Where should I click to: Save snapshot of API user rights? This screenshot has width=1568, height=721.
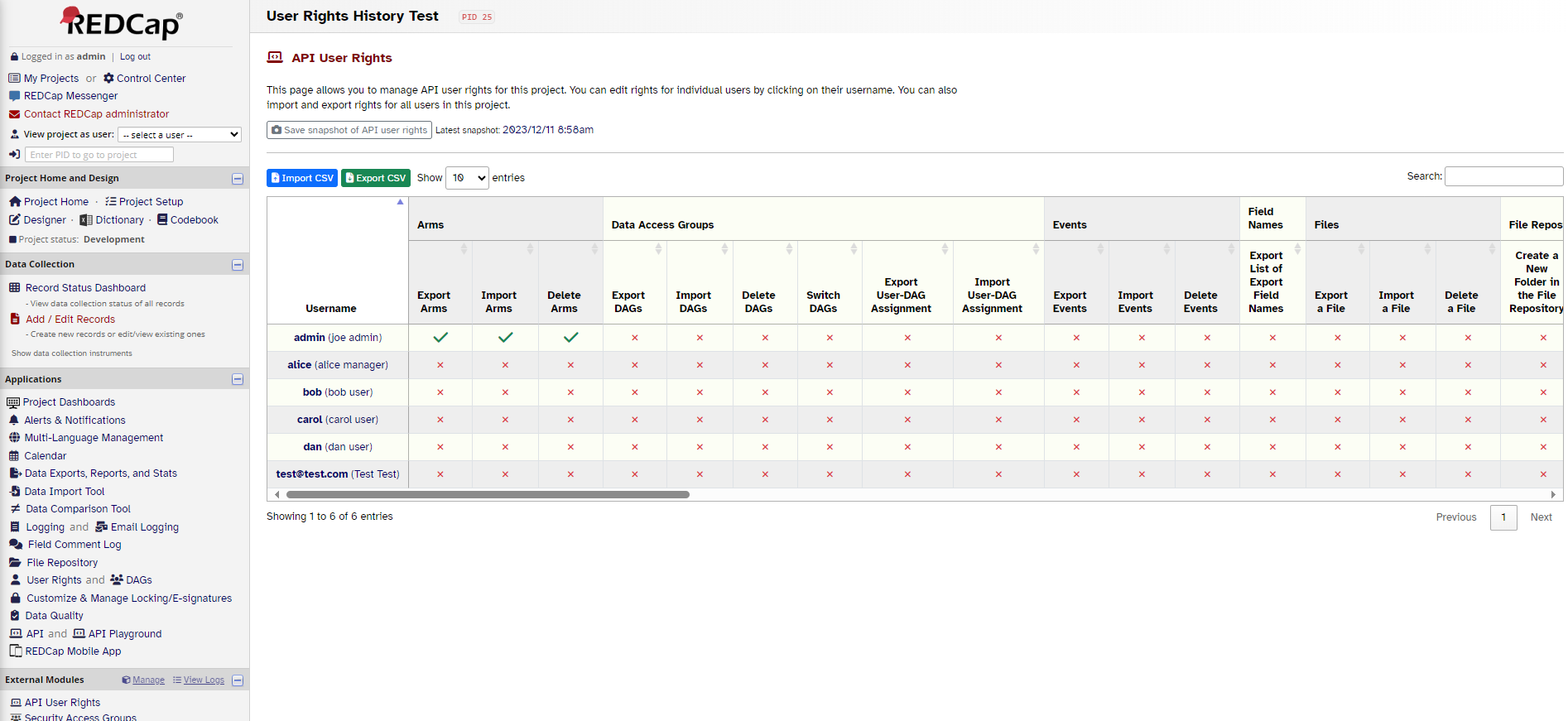click(x=349, y=130)
